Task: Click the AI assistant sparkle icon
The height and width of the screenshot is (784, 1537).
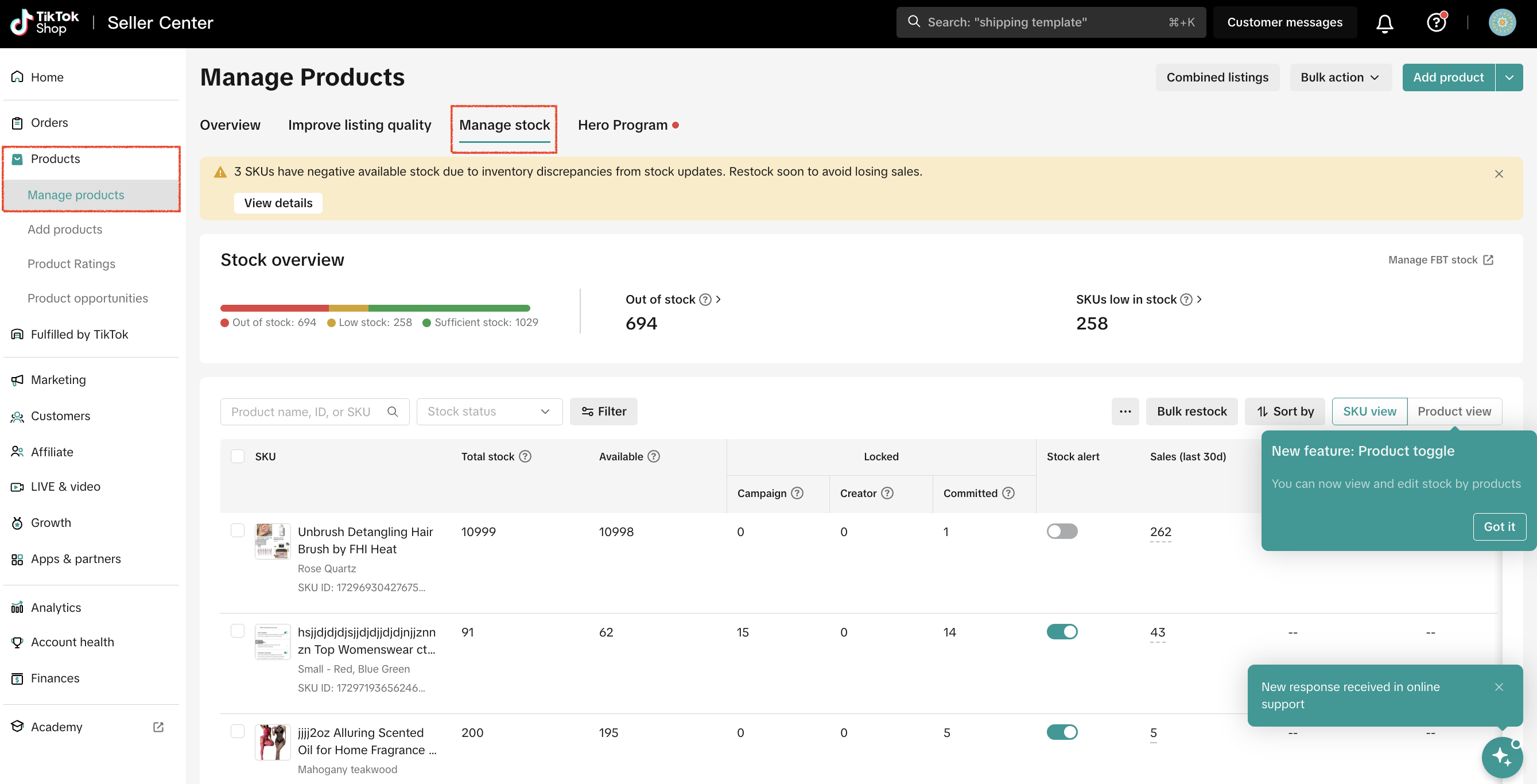Action: (x=1502, y=756)
